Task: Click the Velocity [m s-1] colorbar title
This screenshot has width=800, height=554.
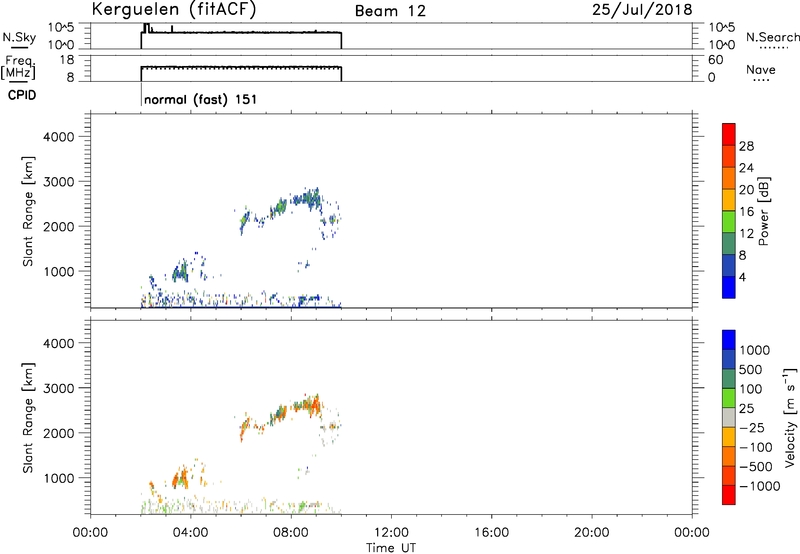Action: point(790,417)
